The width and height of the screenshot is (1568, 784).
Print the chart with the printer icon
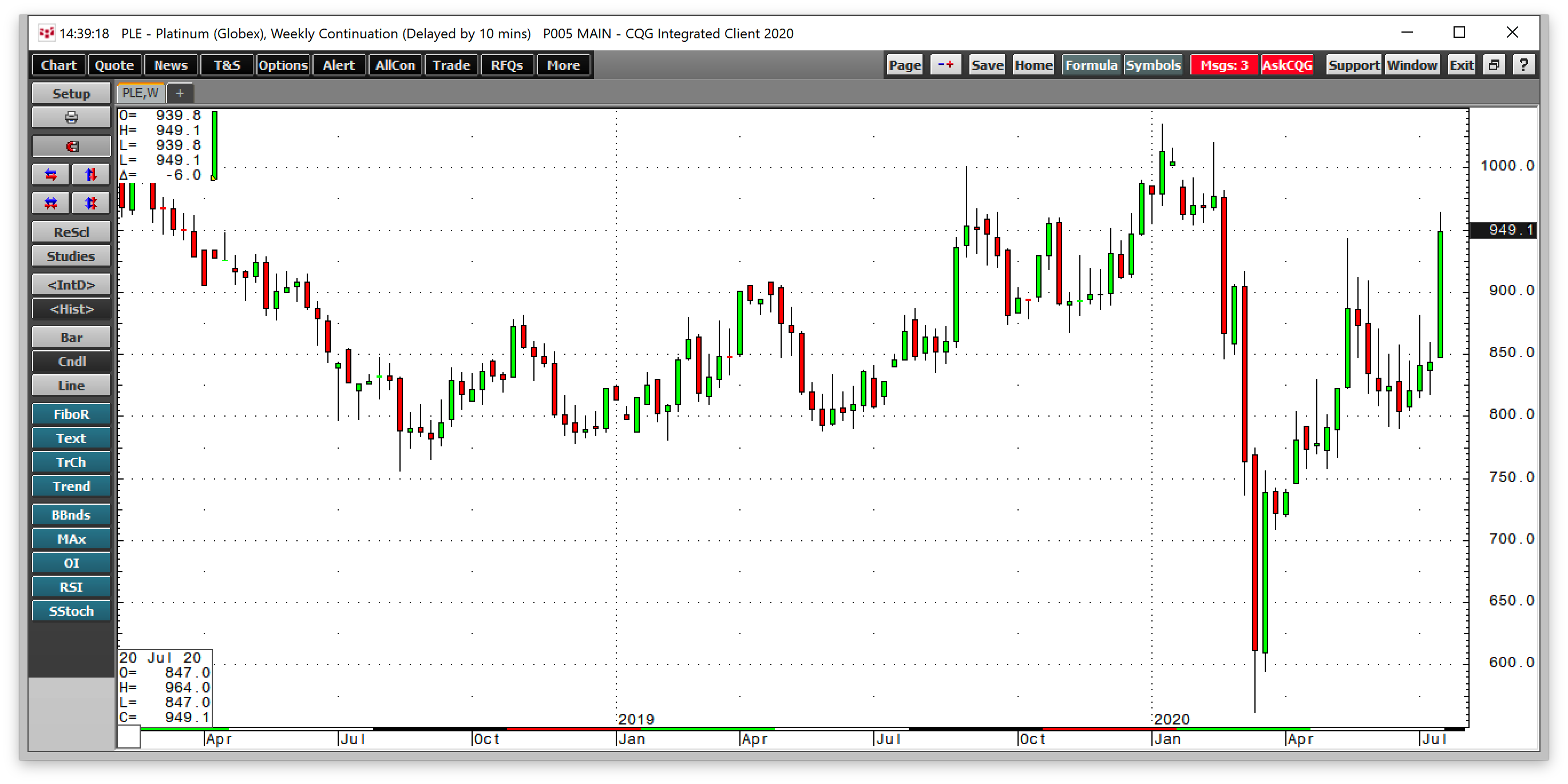click(71, 117)
